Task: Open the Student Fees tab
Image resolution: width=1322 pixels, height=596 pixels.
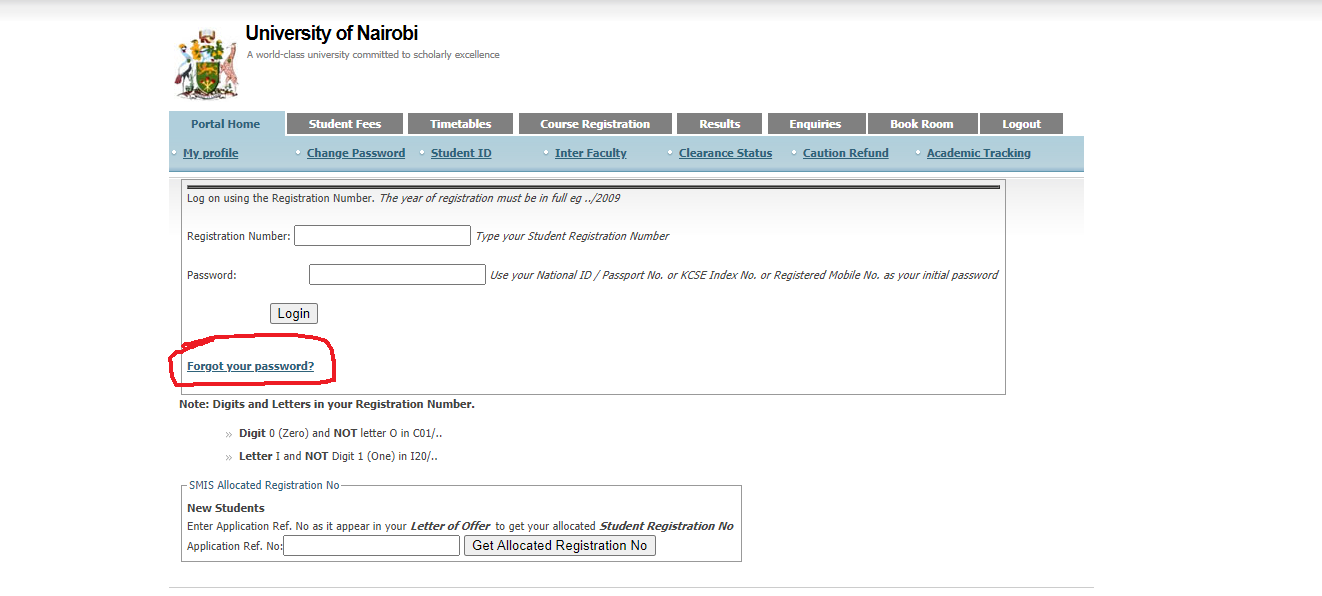Action: 345,124
